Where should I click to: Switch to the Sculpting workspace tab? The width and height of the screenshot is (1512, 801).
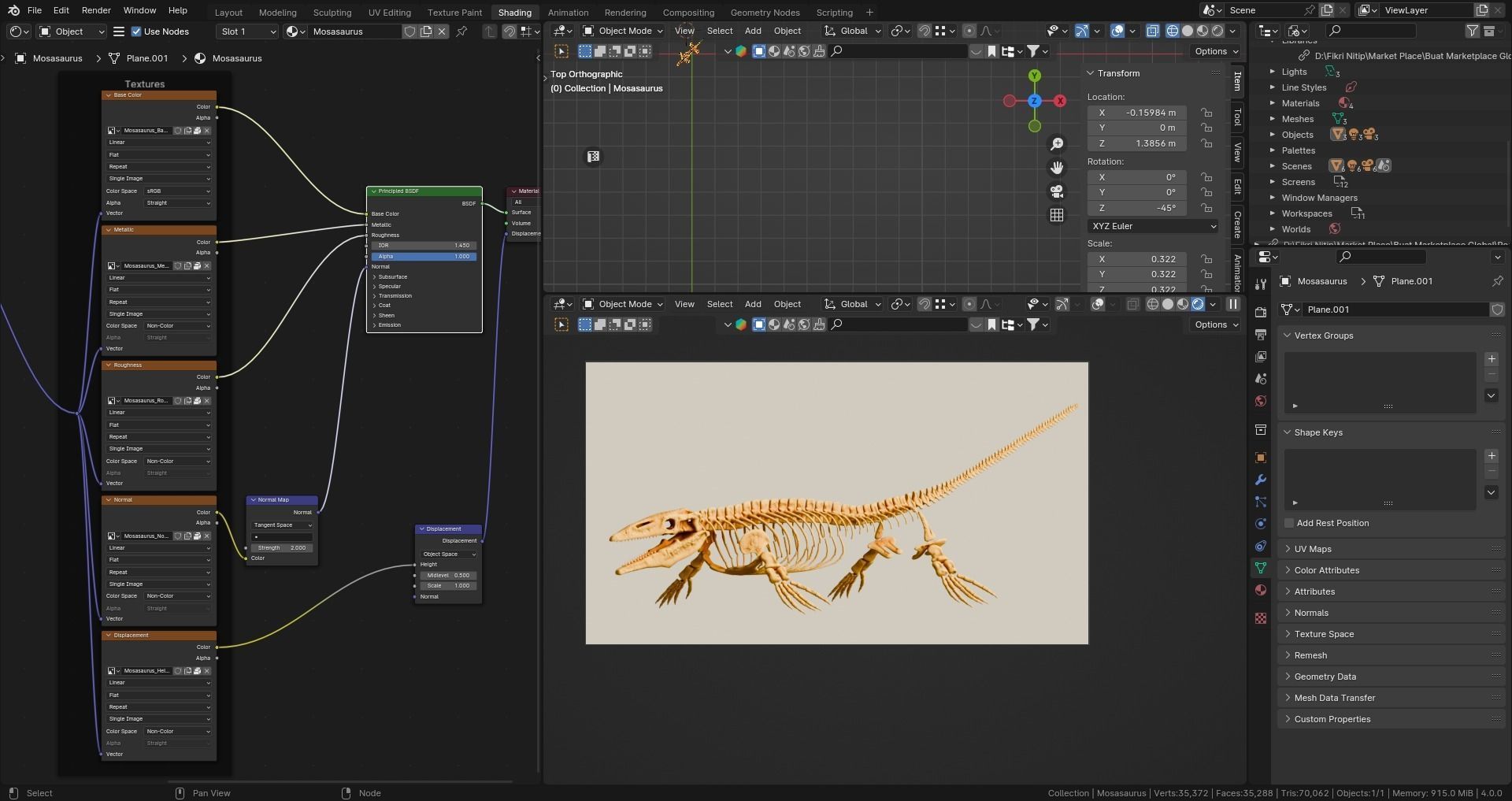click(332, 13)
